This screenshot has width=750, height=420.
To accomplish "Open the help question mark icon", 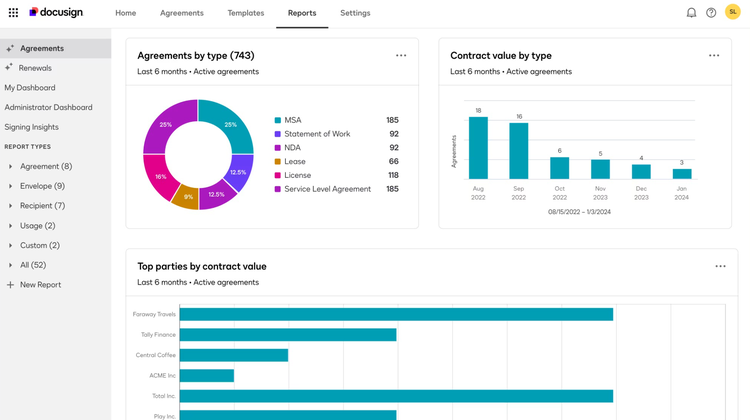I will coord(711,13).
